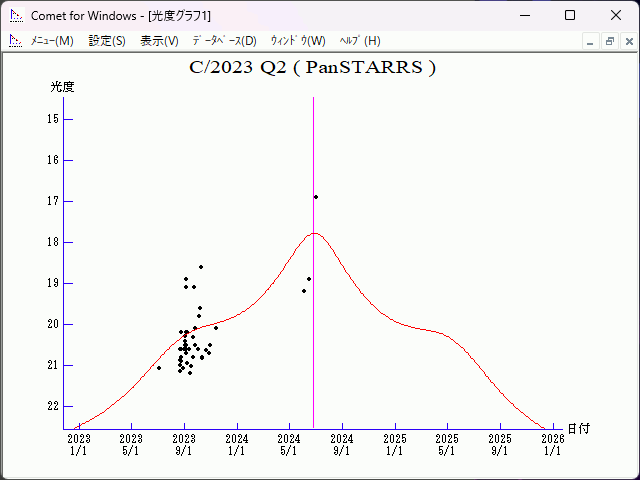This screenshot has width=640, height=480.
Task: Close the inner light curve graph window
Action: point(627,41)
